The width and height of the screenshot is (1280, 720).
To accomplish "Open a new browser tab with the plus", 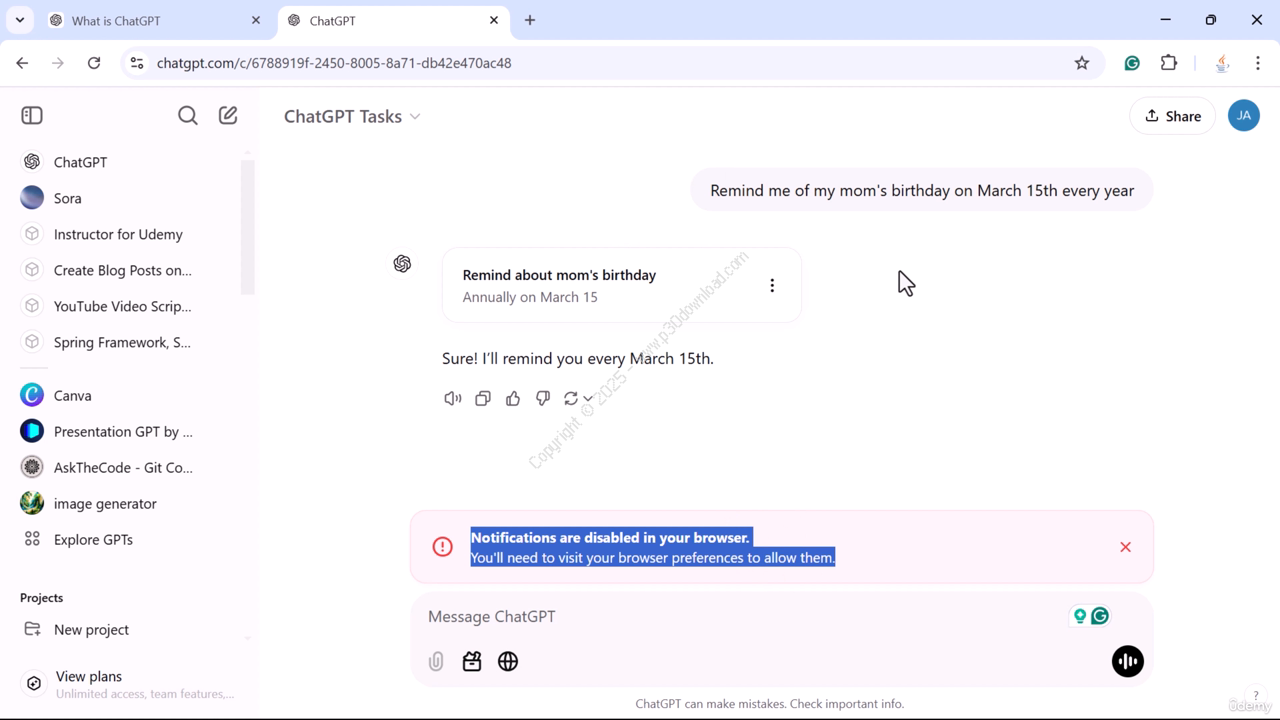I will click(x=530, y=20).
